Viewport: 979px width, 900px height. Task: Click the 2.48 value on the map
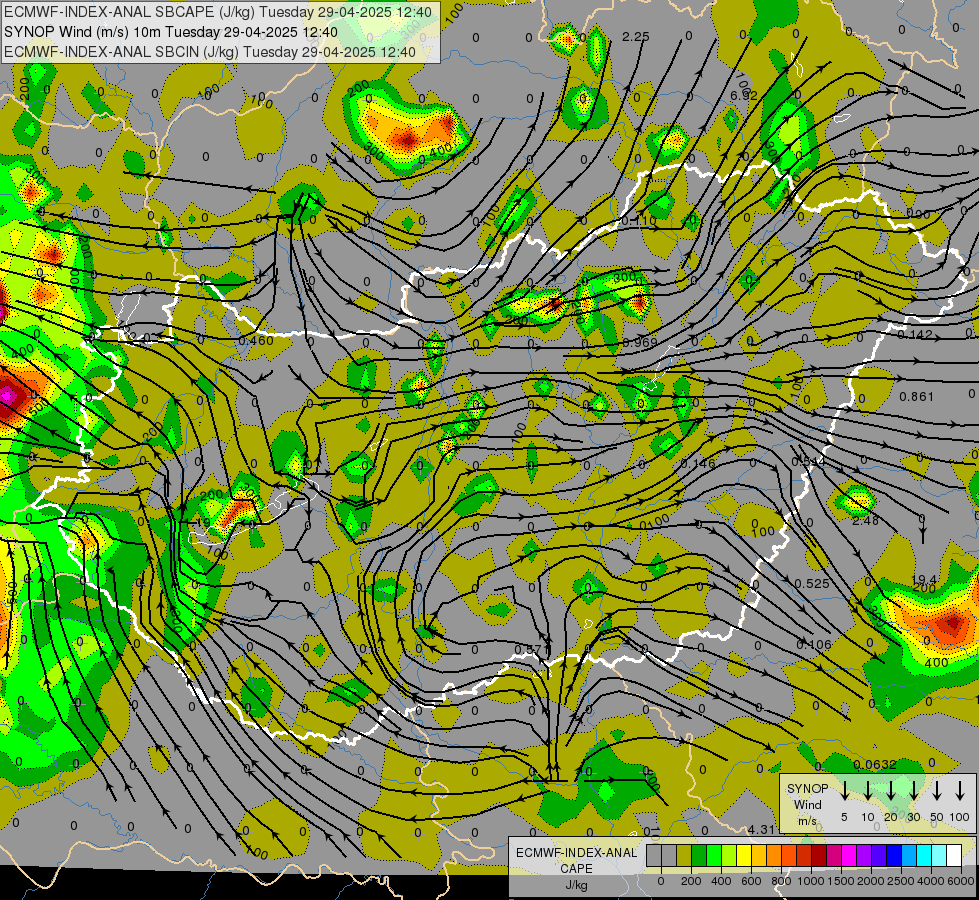(865, 520)
